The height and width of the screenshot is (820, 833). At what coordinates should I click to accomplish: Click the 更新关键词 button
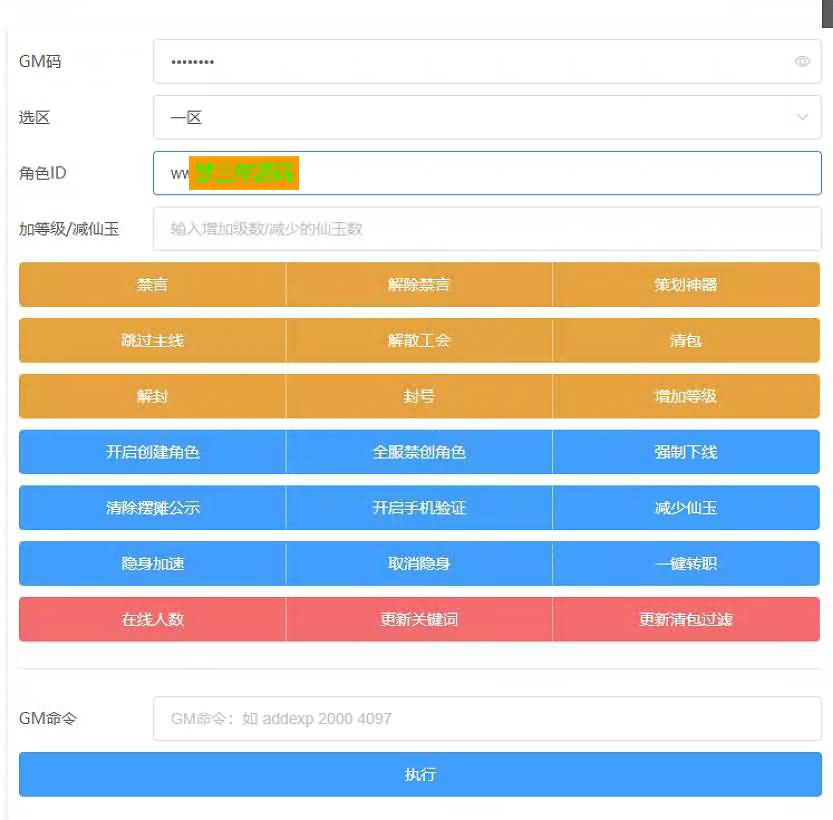click(419, 619)
